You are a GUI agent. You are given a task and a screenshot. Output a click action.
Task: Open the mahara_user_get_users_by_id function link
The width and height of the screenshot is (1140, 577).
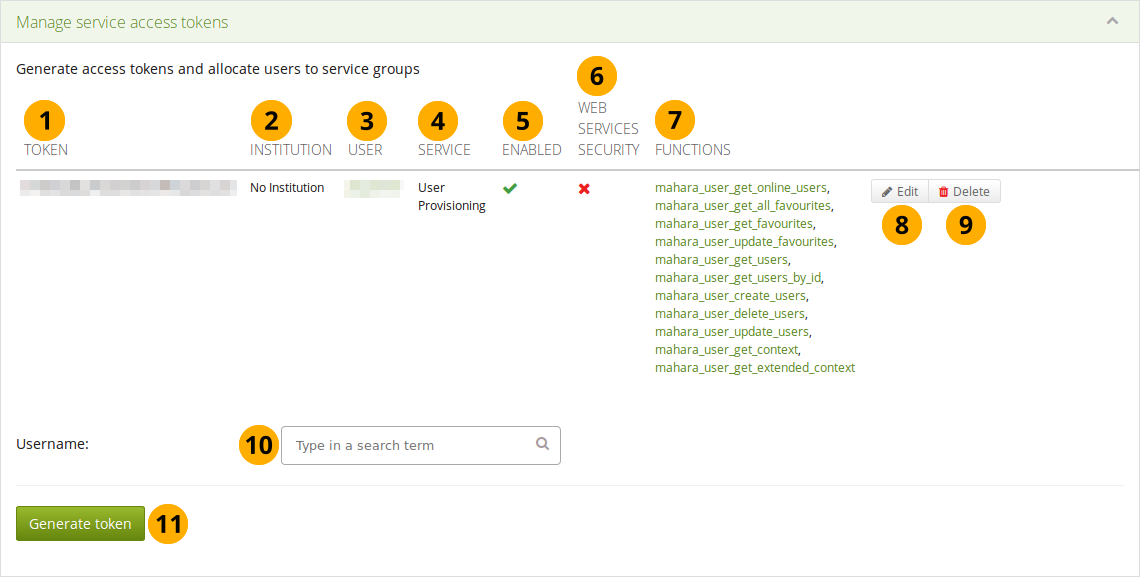[x=738, y=277]
